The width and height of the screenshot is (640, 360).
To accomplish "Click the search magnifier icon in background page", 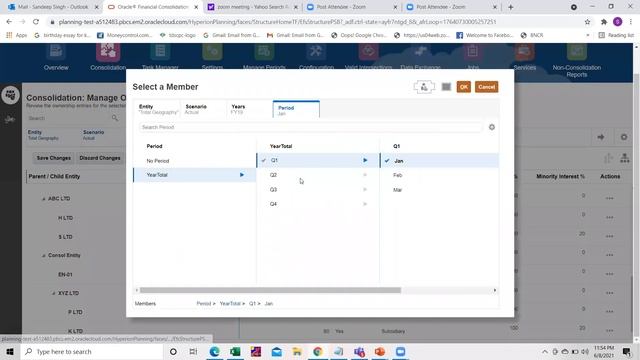I will coord(115,118).
